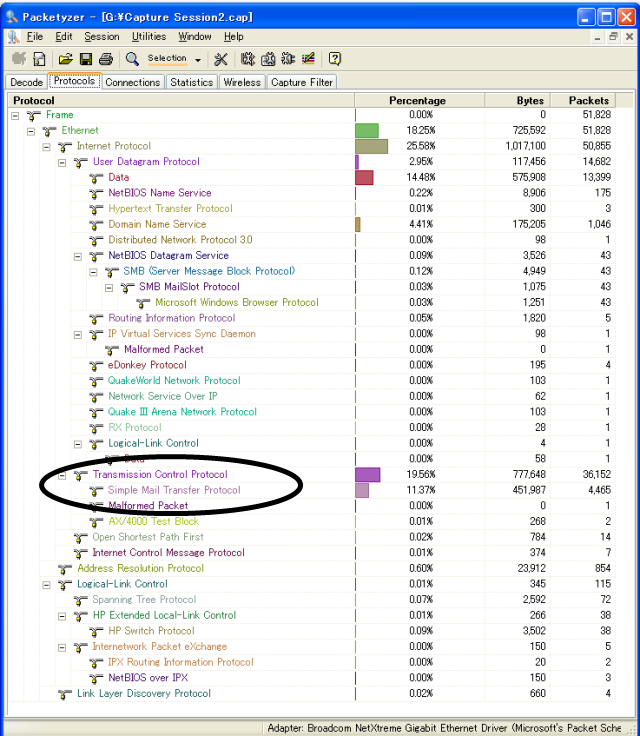Click the Selection toolbar button
This screenshot has width=640, height=736.
[167, 58]
